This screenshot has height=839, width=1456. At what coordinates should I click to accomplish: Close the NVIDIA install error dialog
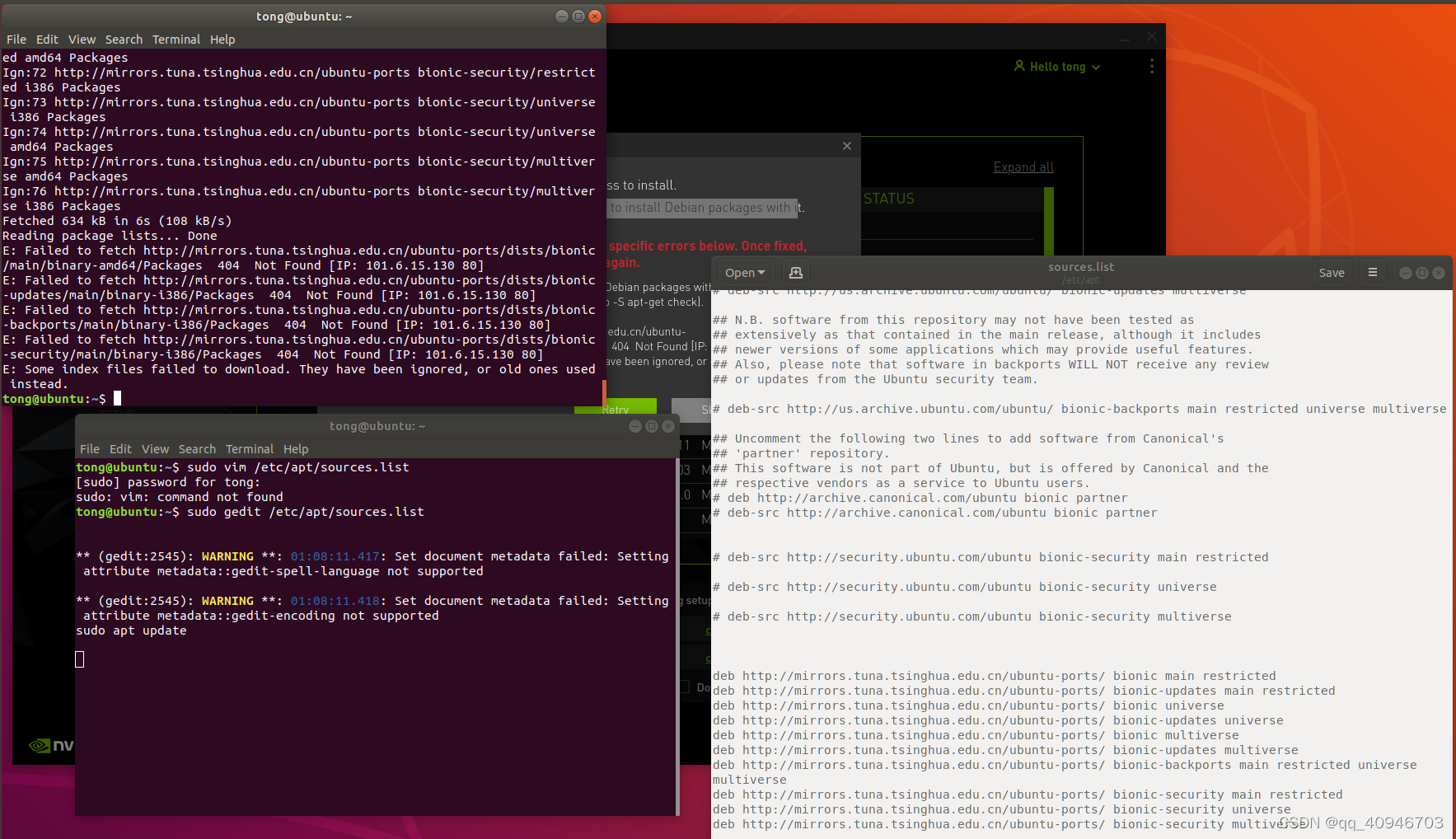tap(847, 146)
